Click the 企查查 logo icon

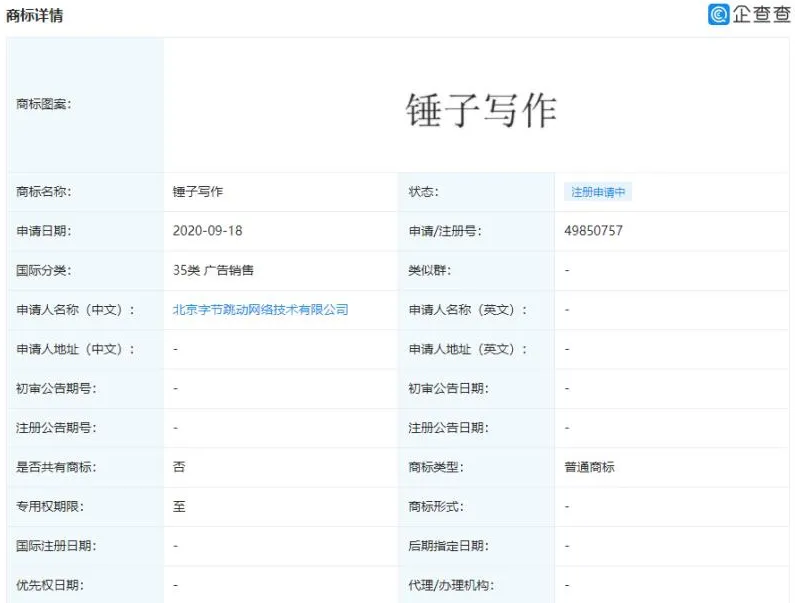[718, 14]
